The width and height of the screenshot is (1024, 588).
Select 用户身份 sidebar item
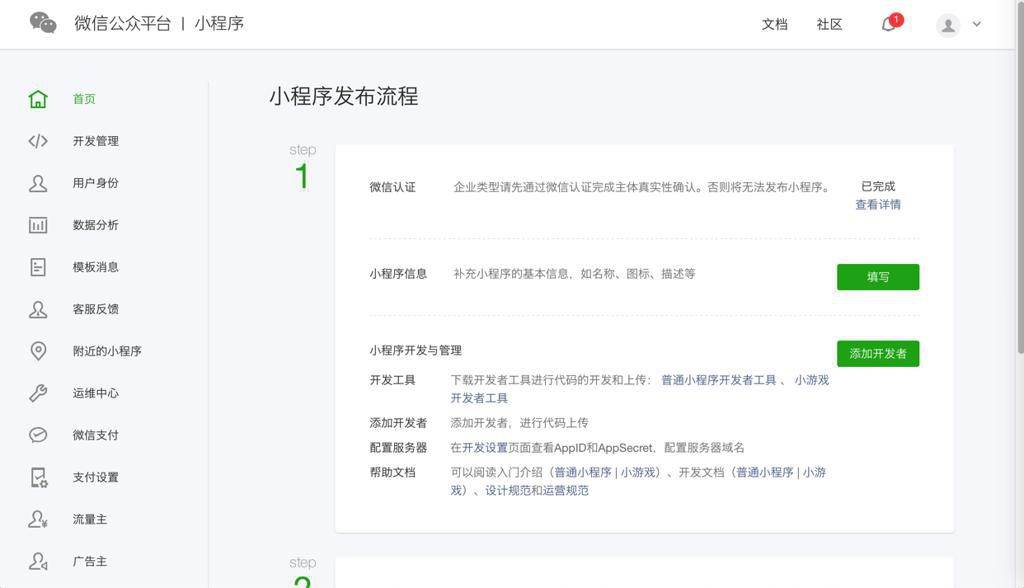[96, 183]
